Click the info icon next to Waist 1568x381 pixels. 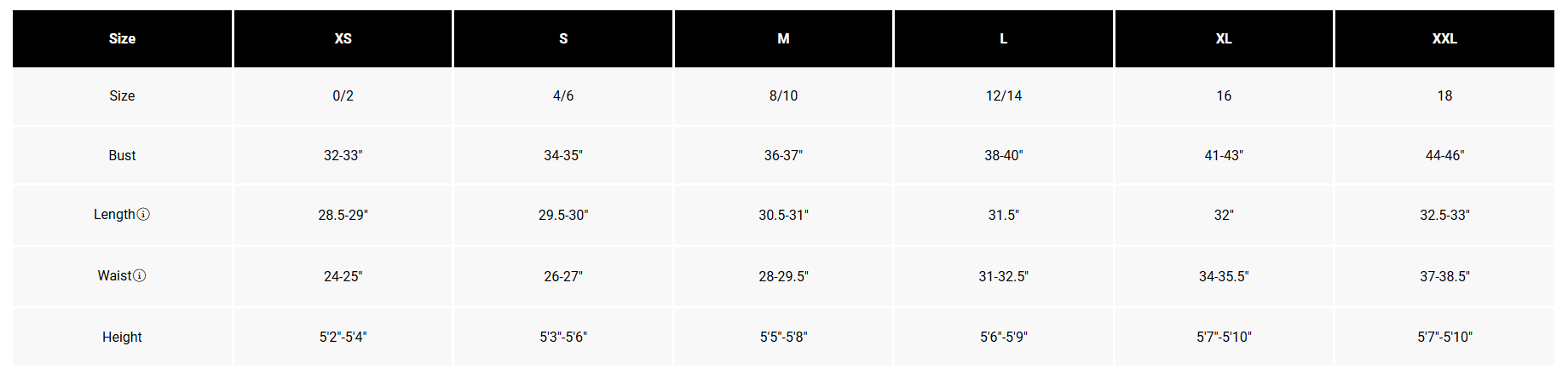click(140, 275)
